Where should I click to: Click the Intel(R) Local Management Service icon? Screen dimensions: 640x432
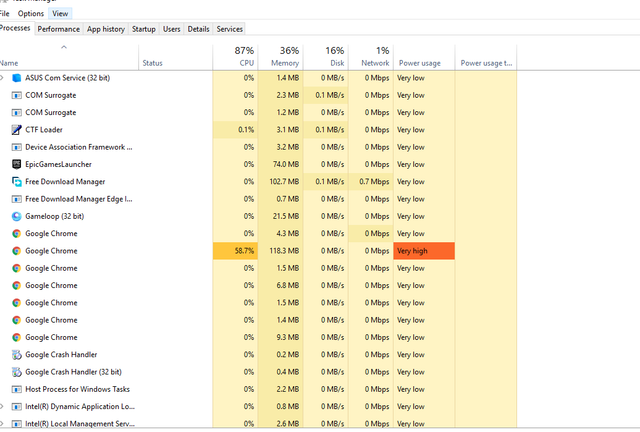pos(16,424)
